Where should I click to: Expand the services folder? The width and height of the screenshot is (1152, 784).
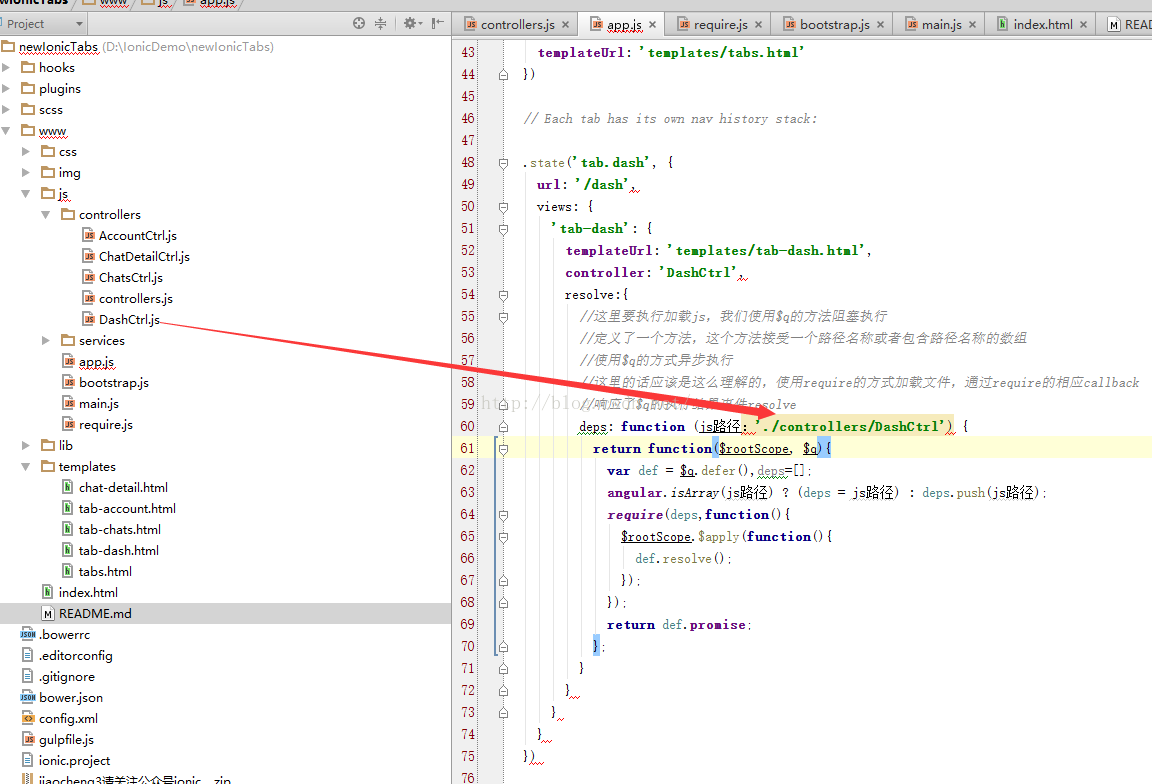point(46,340)
